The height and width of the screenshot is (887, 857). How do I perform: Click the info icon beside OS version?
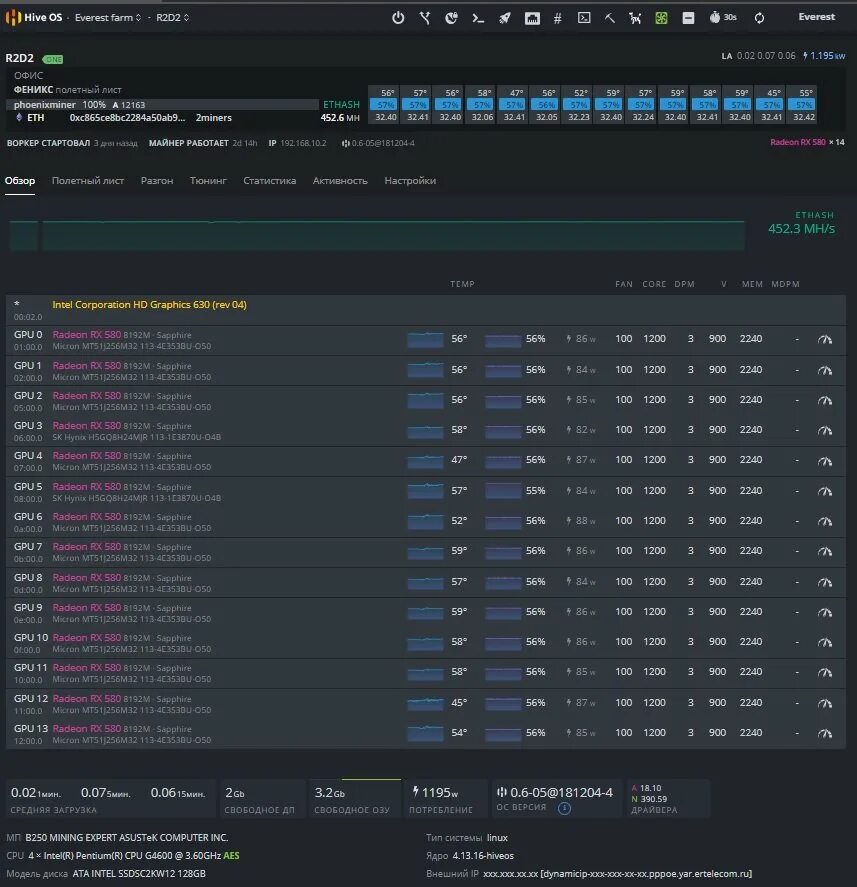point(564,808)
